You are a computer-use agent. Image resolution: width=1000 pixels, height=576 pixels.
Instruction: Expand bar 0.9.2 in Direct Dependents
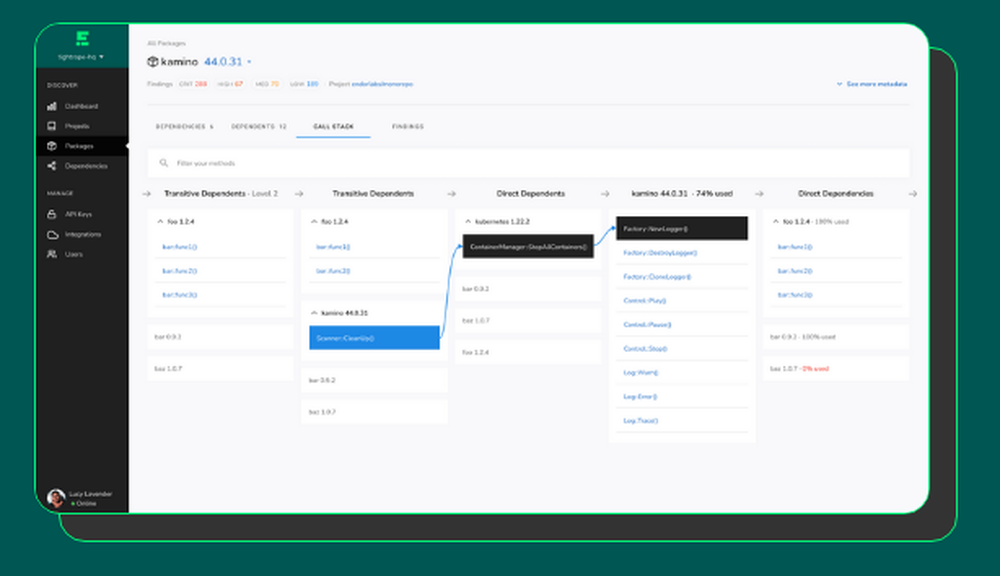tap(528, 289)
